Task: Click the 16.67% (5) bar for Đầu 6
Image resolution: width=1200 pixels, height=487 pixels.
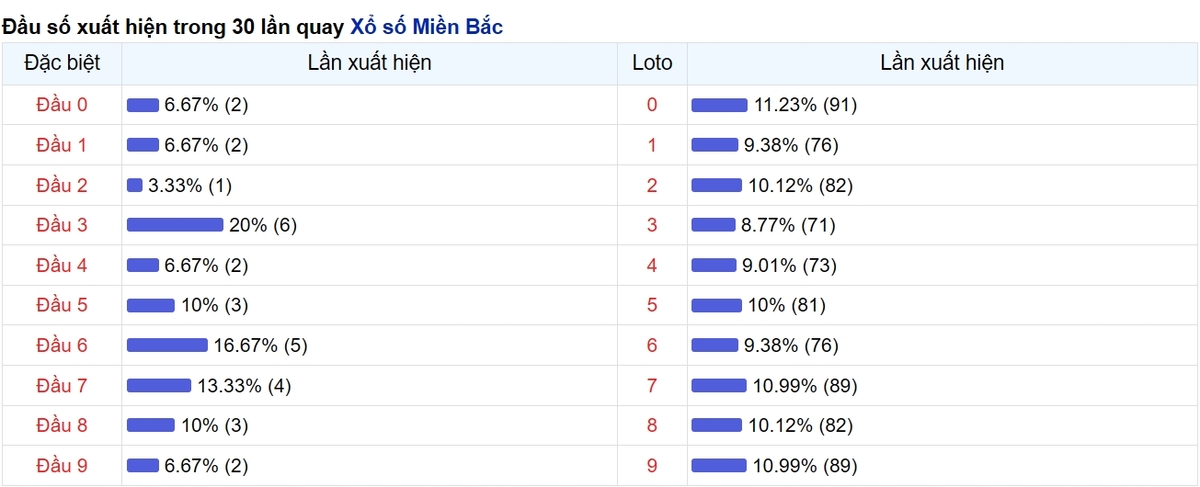Action: click(167, 345)
